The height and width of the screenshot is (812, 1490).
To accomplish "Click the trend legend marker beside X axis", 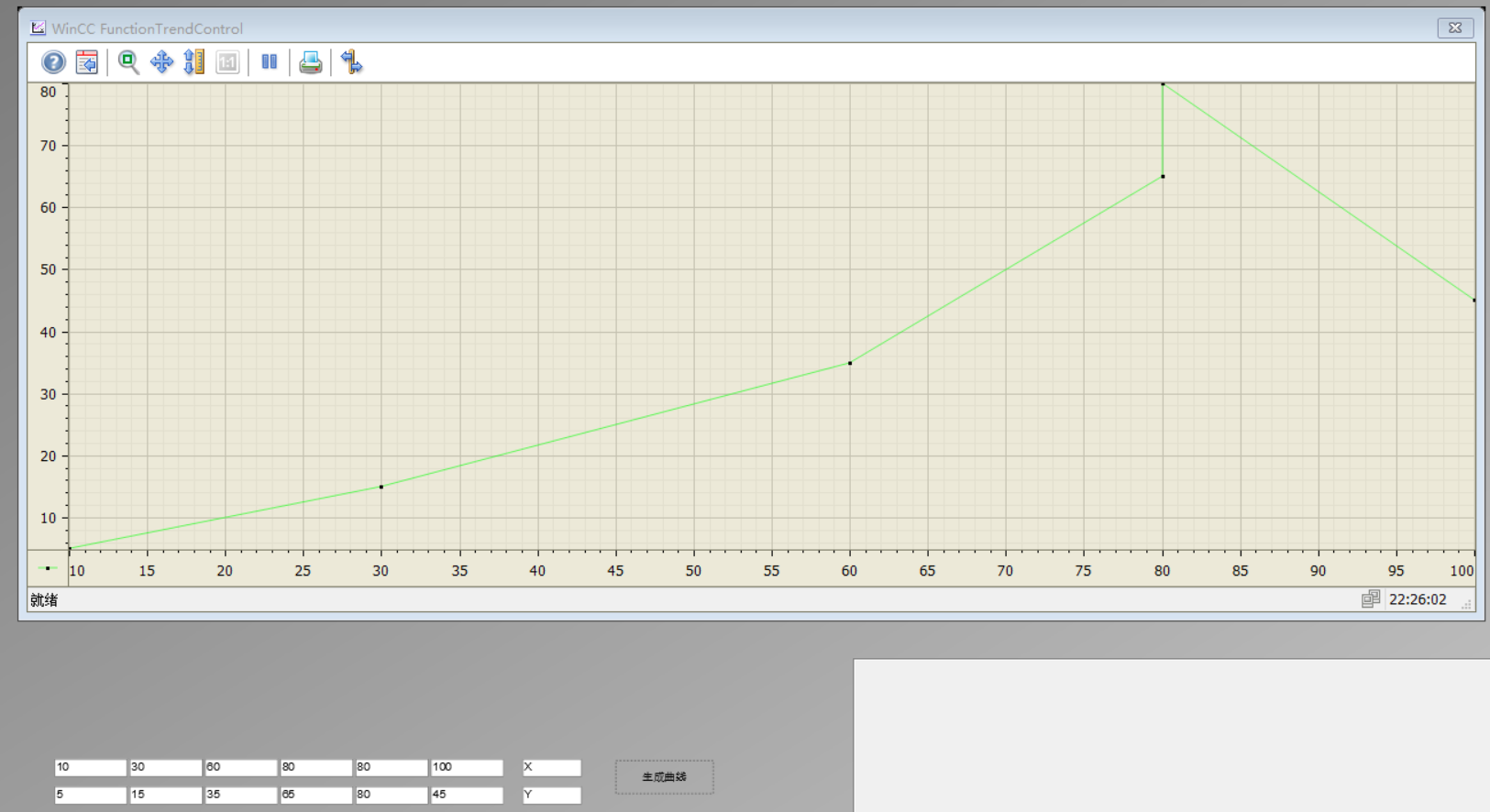I will (x=48, y=568).
